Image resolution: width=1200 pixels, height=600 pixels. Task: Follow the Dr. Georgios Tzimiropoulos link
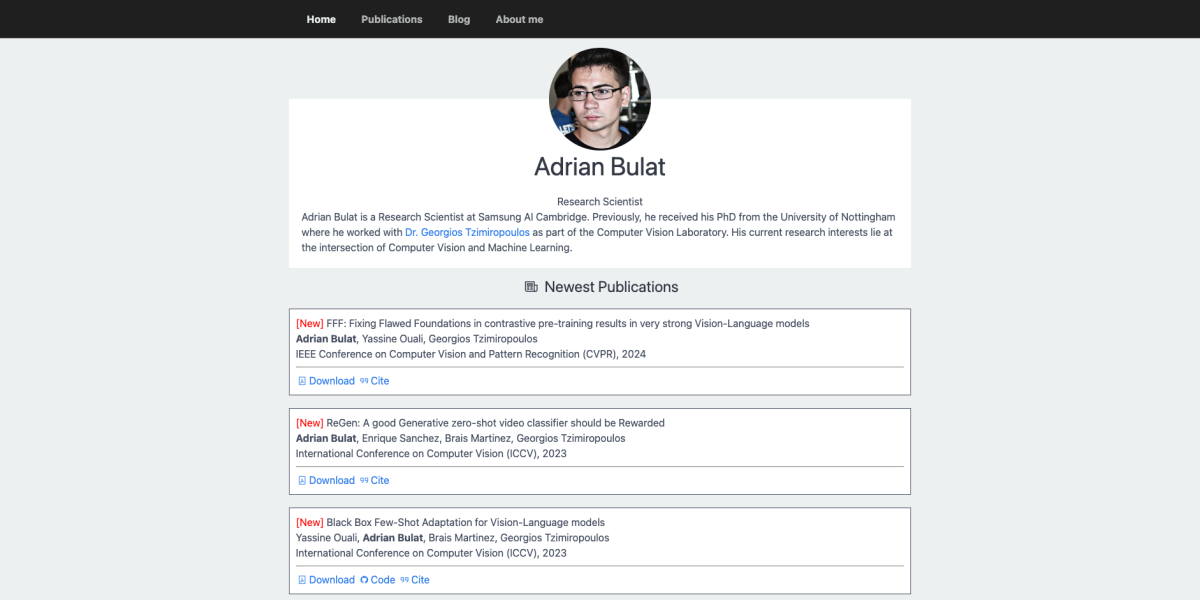click(x=467, y=232)
